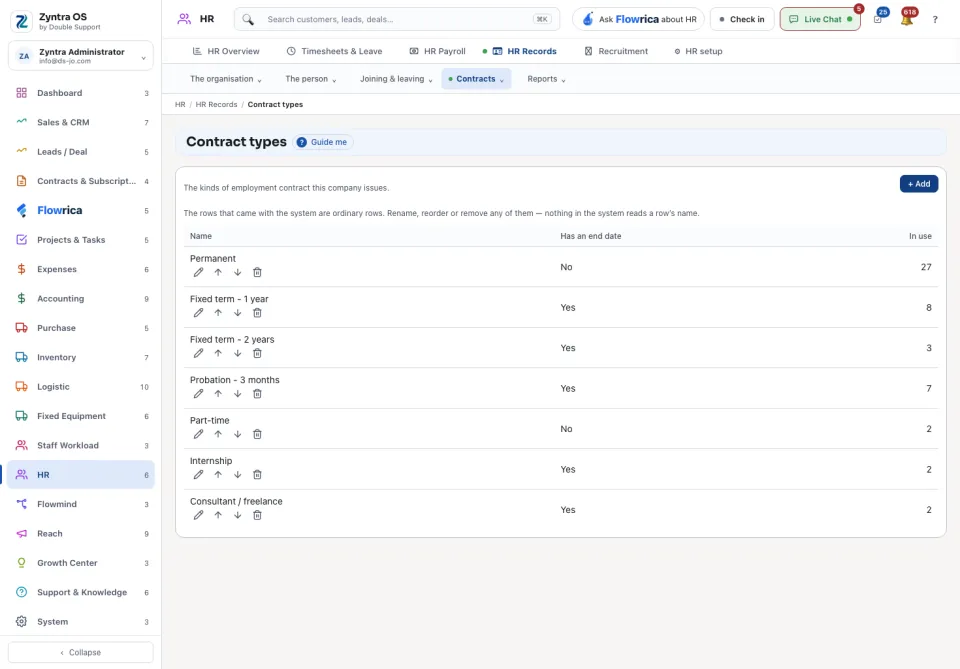Expand the Zyntra Administrator account dropdown
The width and height of the screenshot is (960, 669).
pos(81,56)
